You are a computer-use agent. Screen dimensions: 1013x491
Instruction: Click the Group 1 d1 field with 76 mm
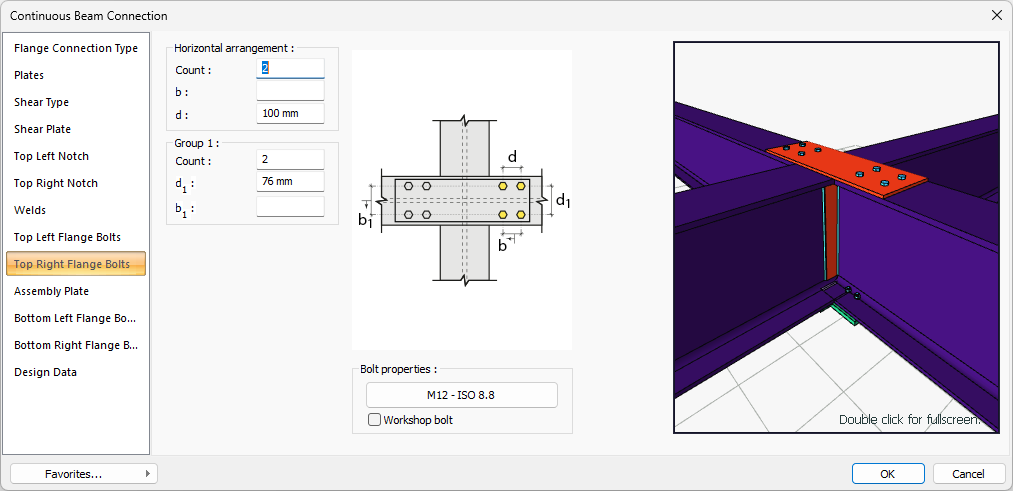point(290,181)
